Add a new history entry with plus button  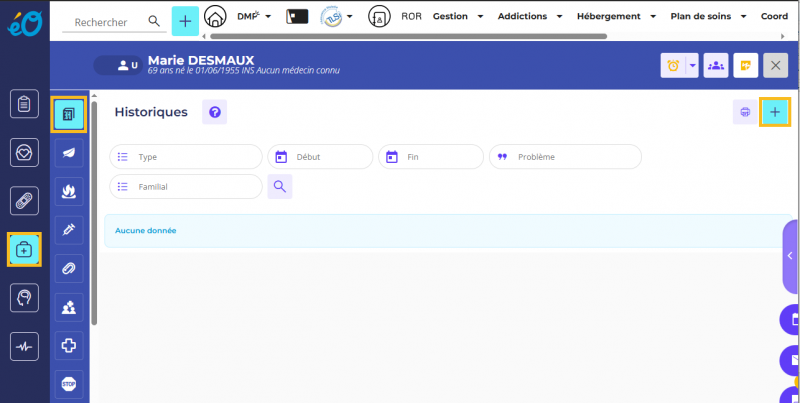tap(775, 113)
